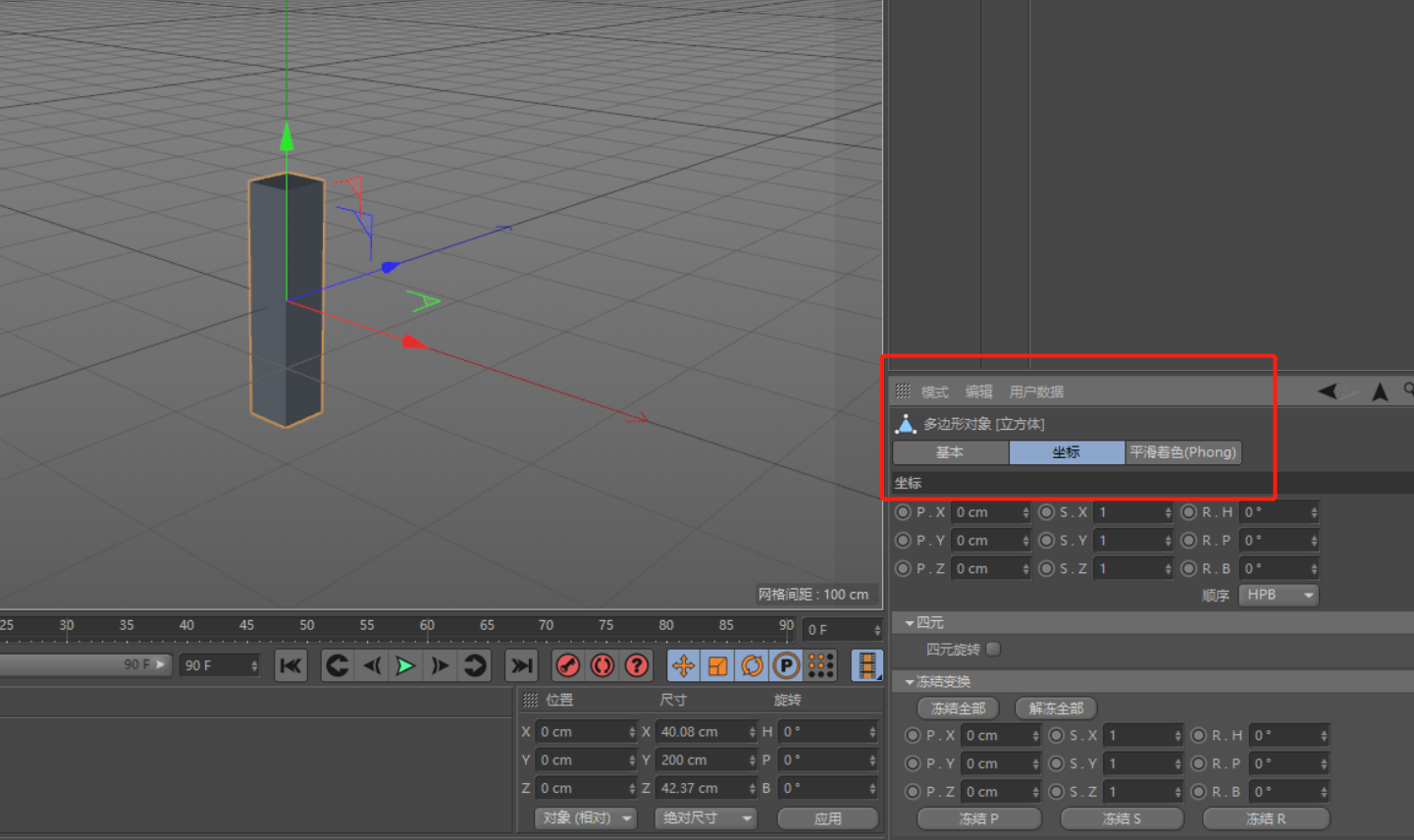The image size is (1414, 840).
Task: Click frame 30 on the timeline ruler
Action: click(x=67, y=626)
